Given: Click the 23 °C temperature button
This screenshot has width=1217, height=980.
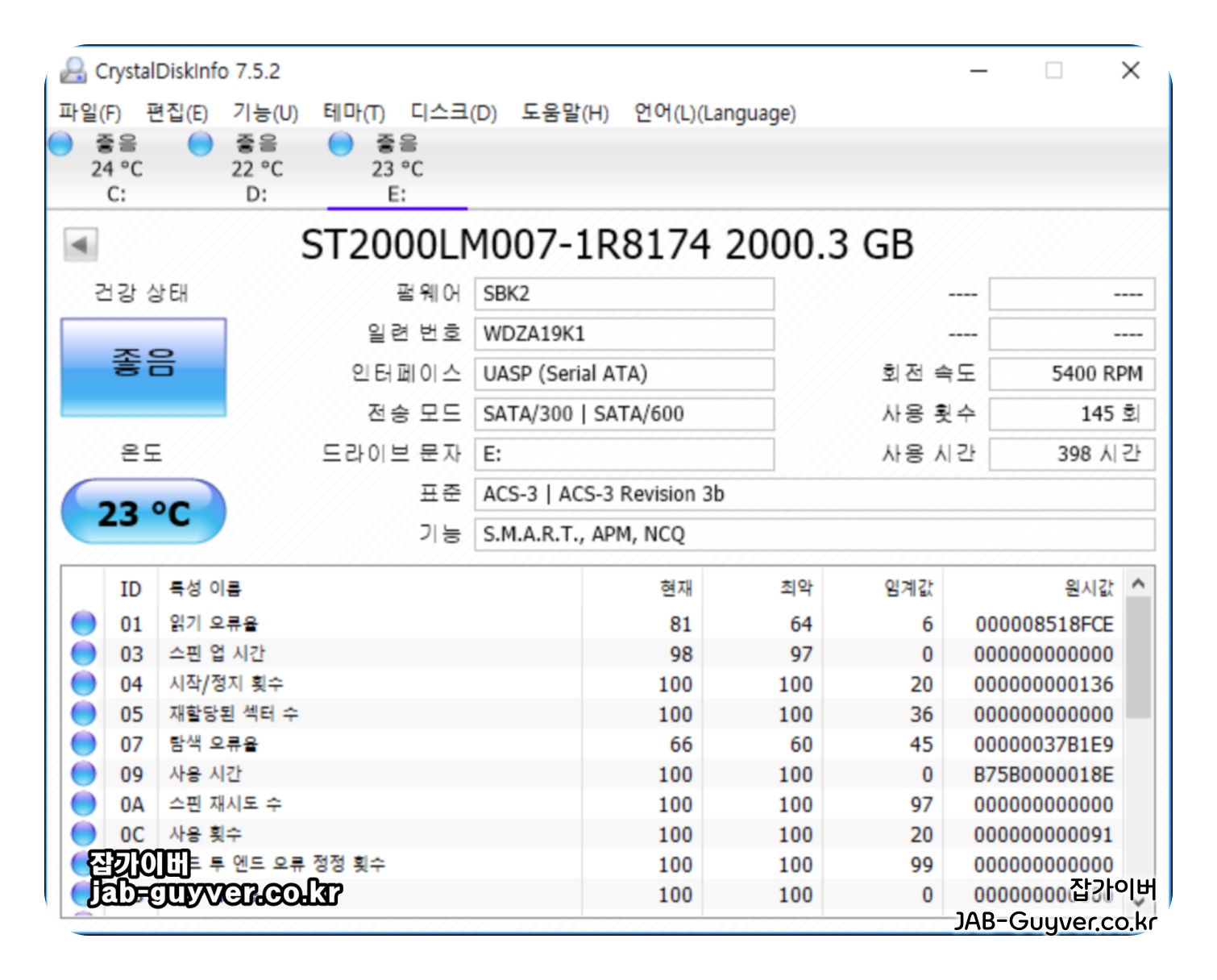Looking at the screenshot, I should pyautogui.click(x=143, y=512).
